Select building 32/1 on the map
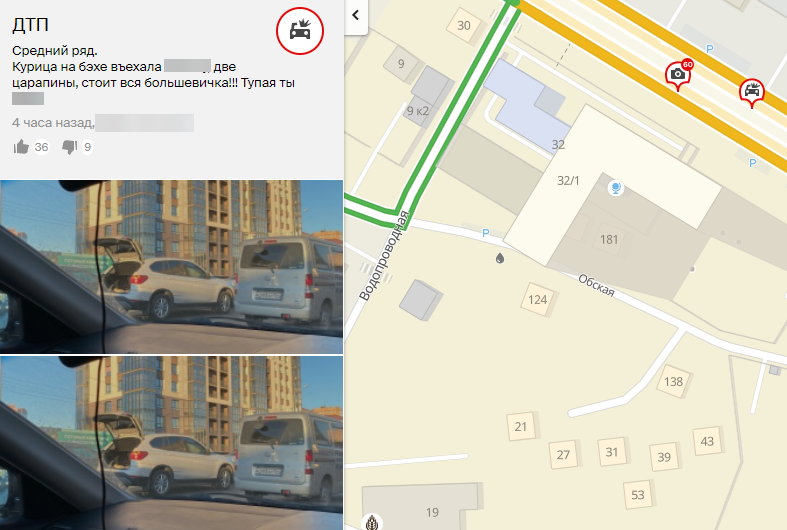This screenshot has width=787, height=530. click(x=568, y=180)
